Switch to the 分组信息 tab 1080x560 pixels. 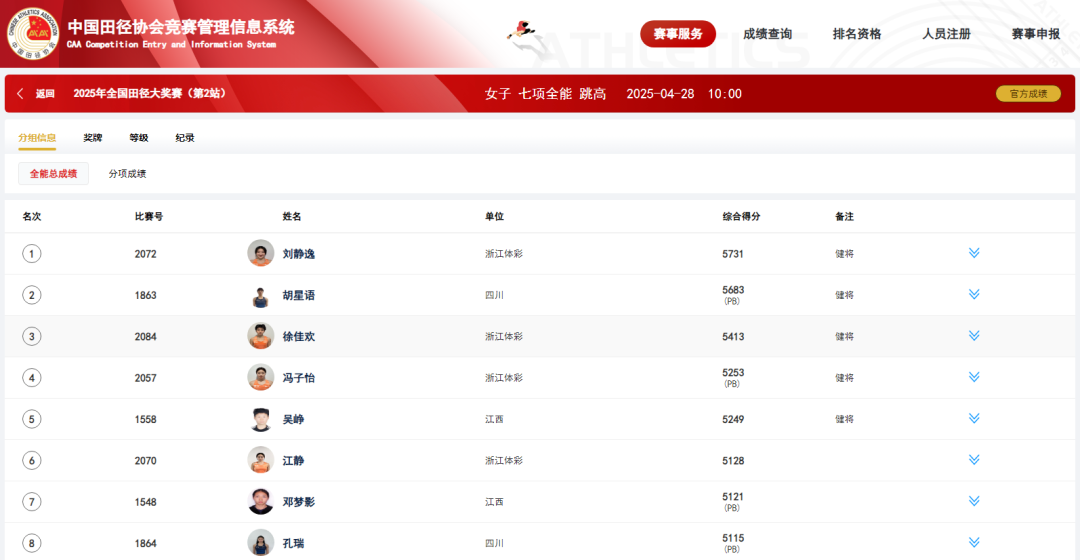37,138
